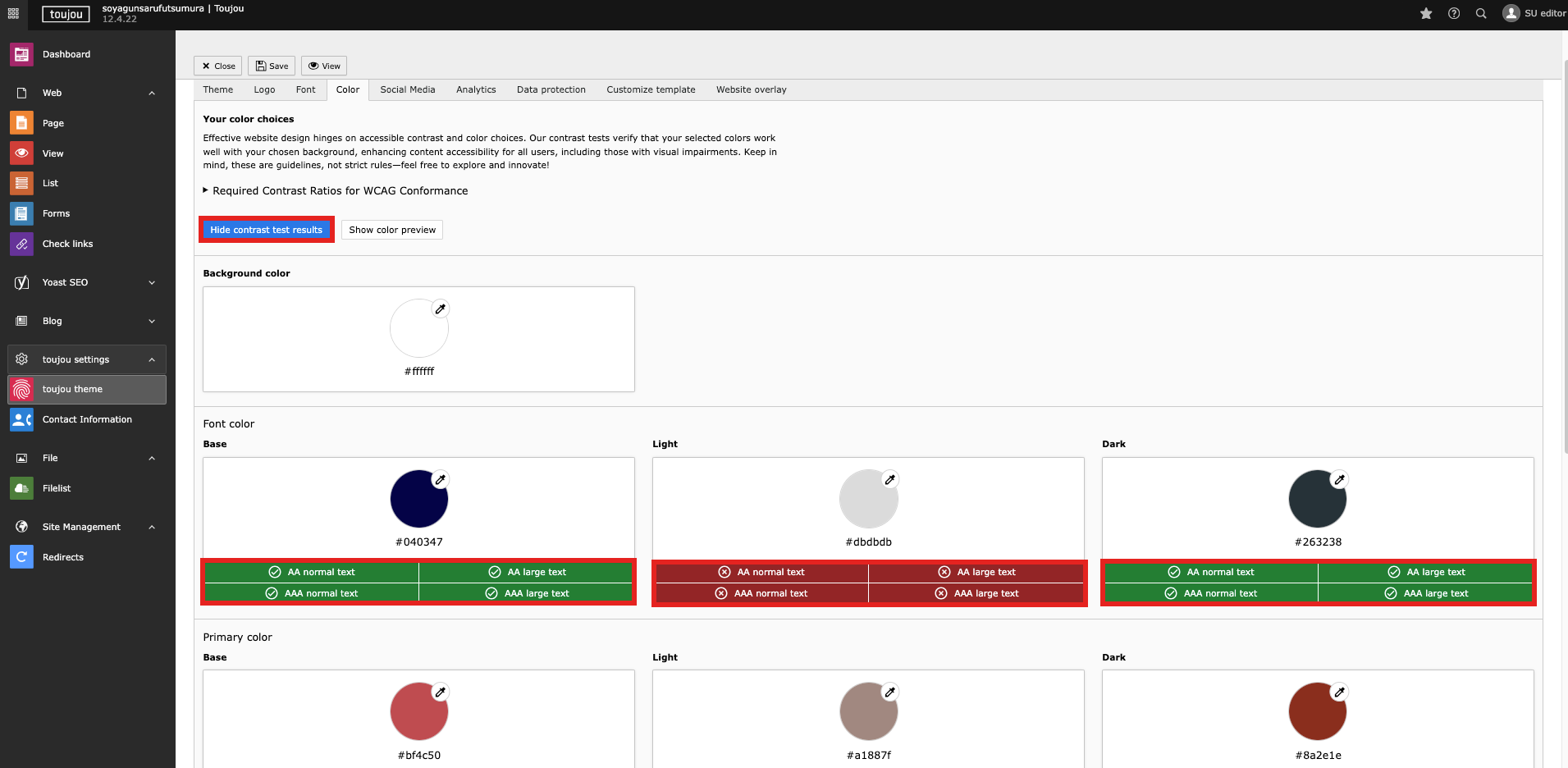The image size is (1568, 768).
Task: Open the help question mark icon
Action: 1454,13
